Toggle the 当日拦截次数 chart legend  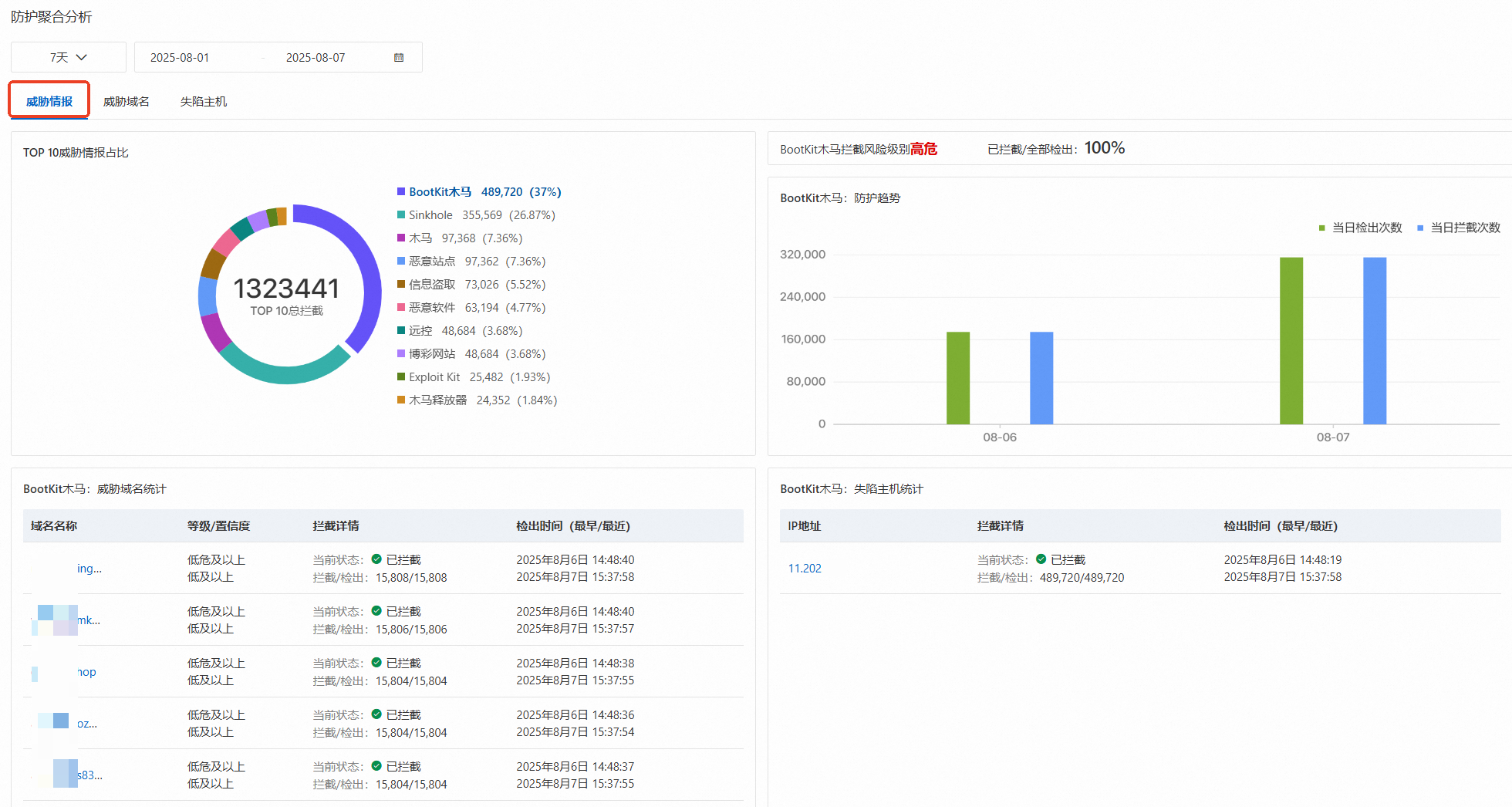[x=1459, y=228]
